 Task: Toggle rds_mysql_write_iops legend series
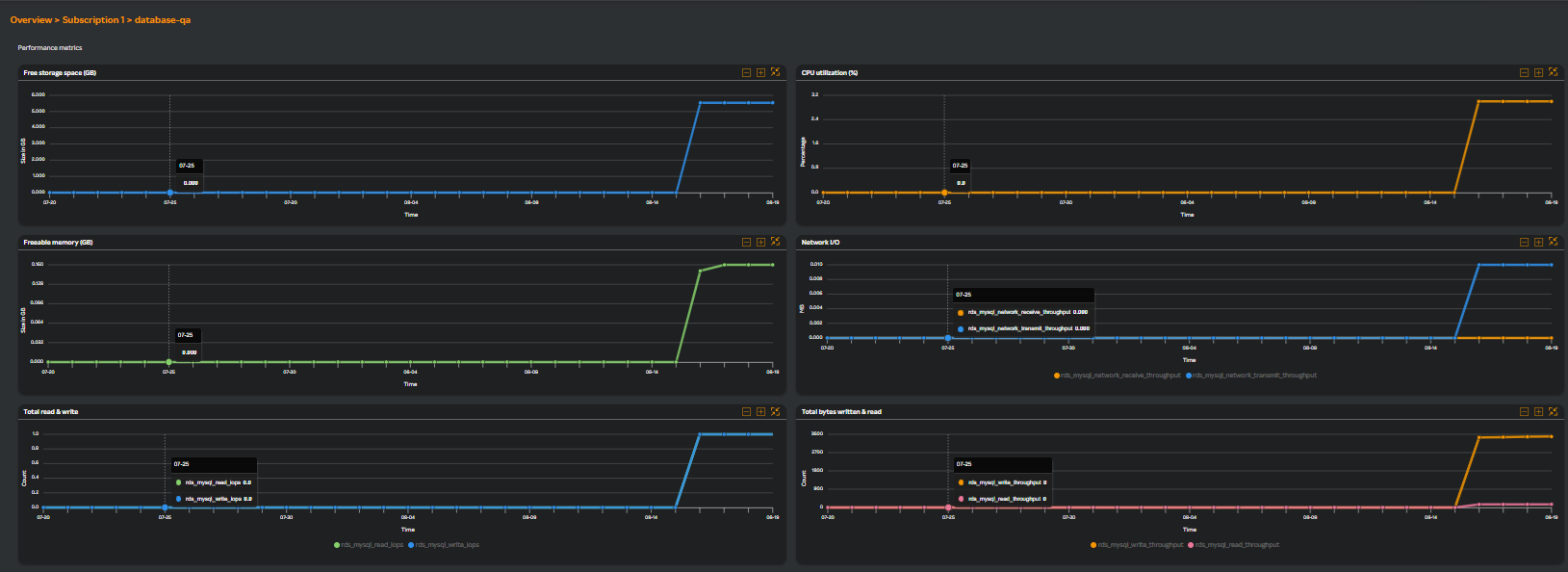click(444, 545)
